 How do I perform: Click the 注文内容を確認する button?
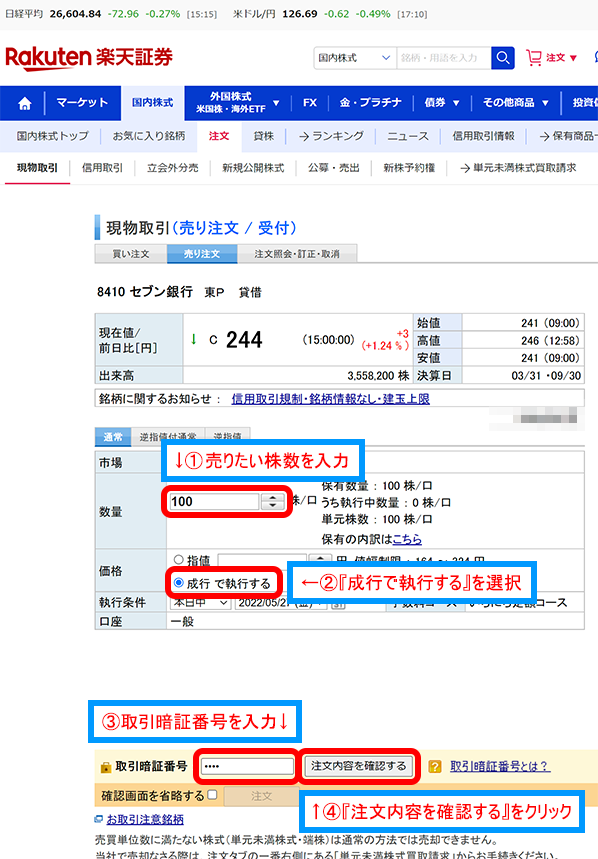359,766
